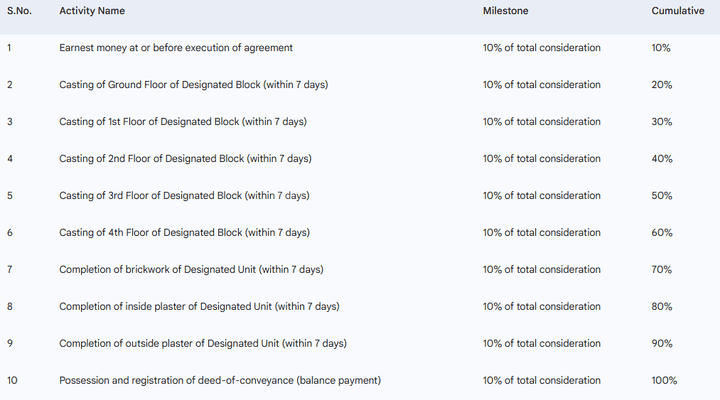Click the Cumulative column header
720x400 pixels.
(677, 11)
